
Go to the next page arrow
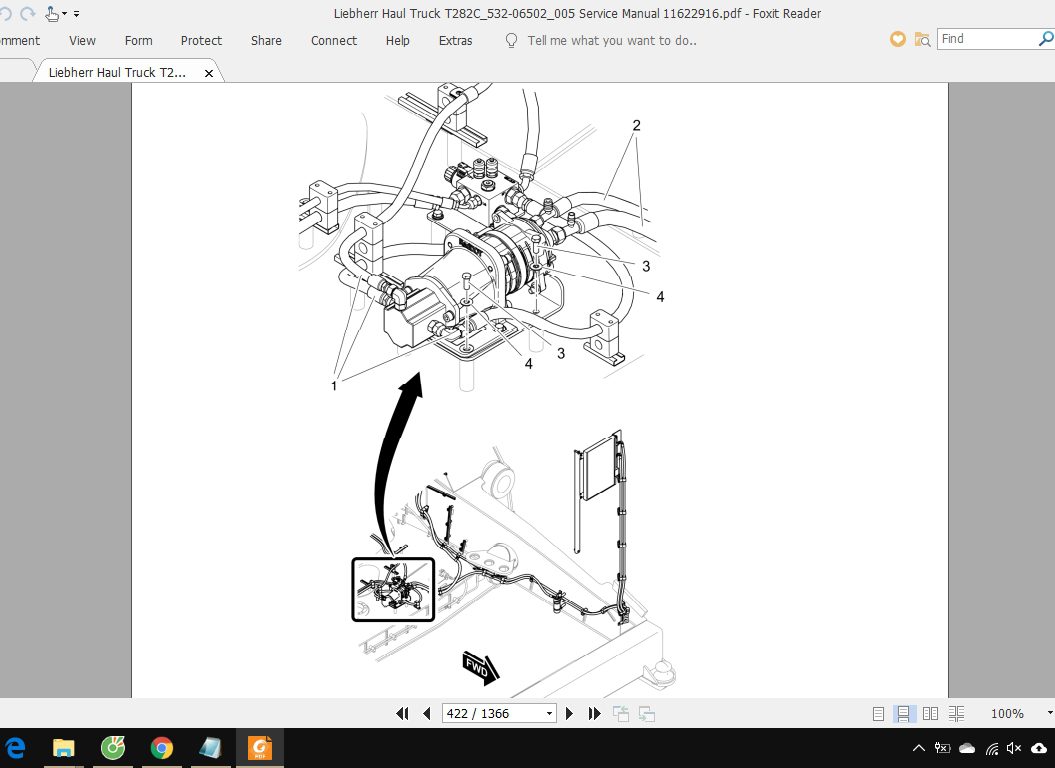tap(569, 713)
